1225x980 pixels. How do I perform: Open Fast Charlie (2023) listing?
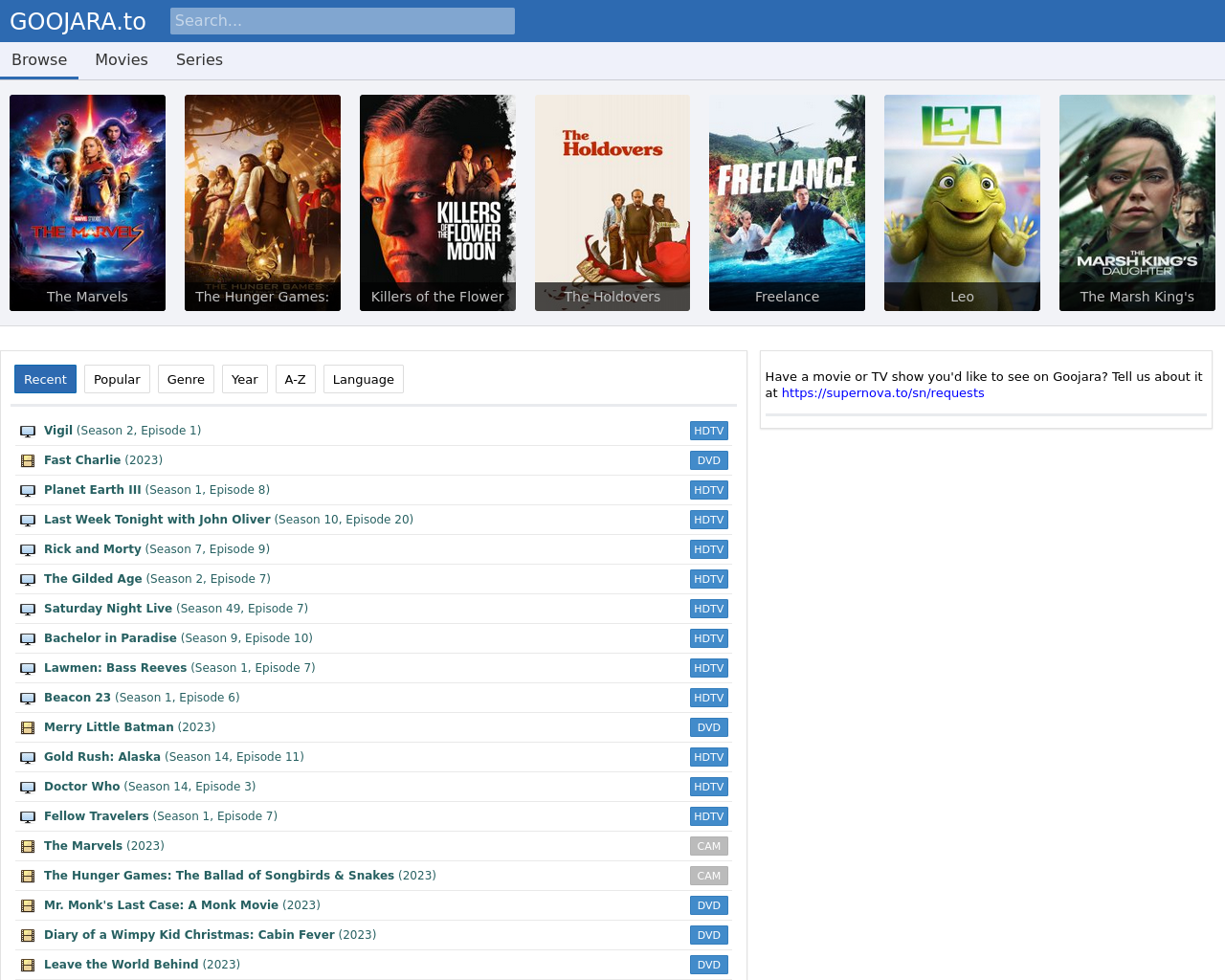click(103, 460)
